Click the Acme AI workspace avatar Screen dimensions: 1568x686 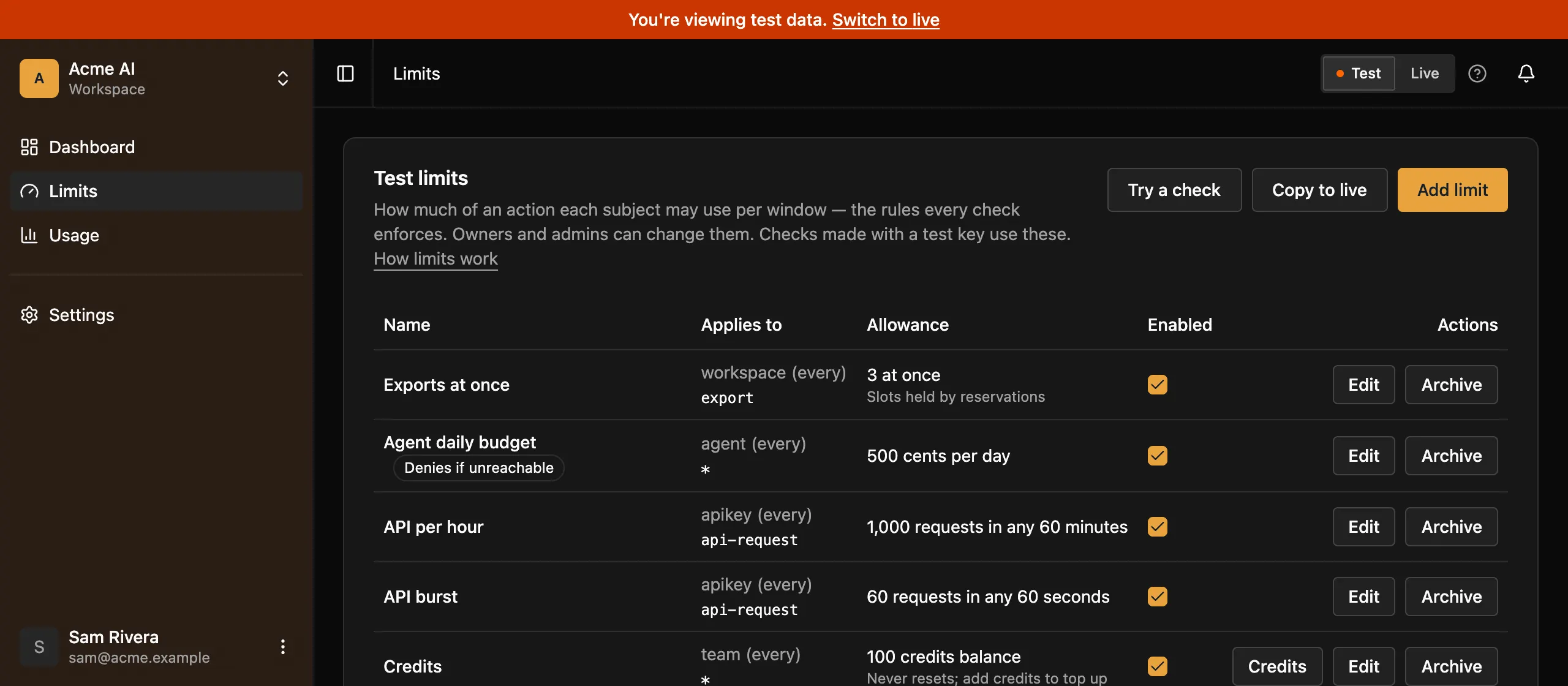coord(39,78)
